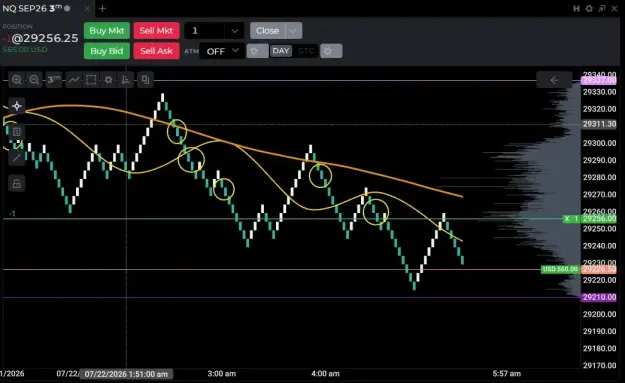Screen dimensions: 625x383
Task: Click the position entry @29256.25 text
Action: 45,38
